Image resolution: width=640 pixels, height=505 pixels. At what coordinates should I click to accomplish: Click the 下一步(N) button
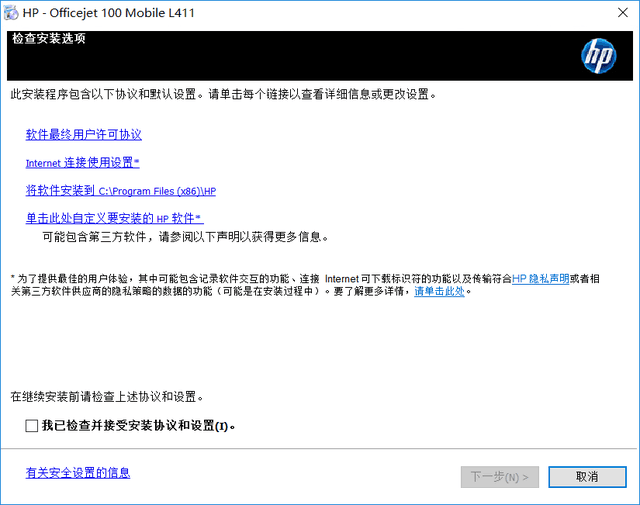(500, 477)
